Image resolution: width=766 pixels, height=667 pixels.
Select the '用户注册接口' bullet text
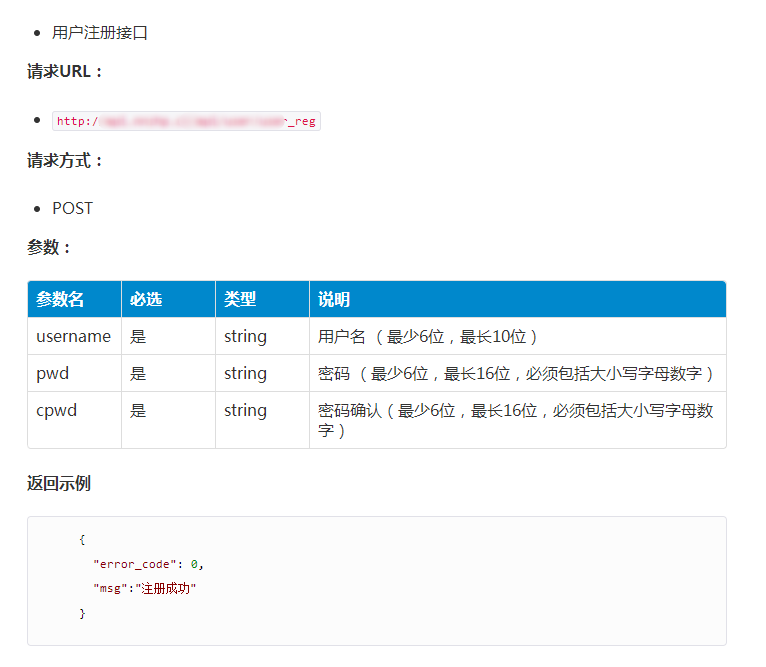pos(100,33)
